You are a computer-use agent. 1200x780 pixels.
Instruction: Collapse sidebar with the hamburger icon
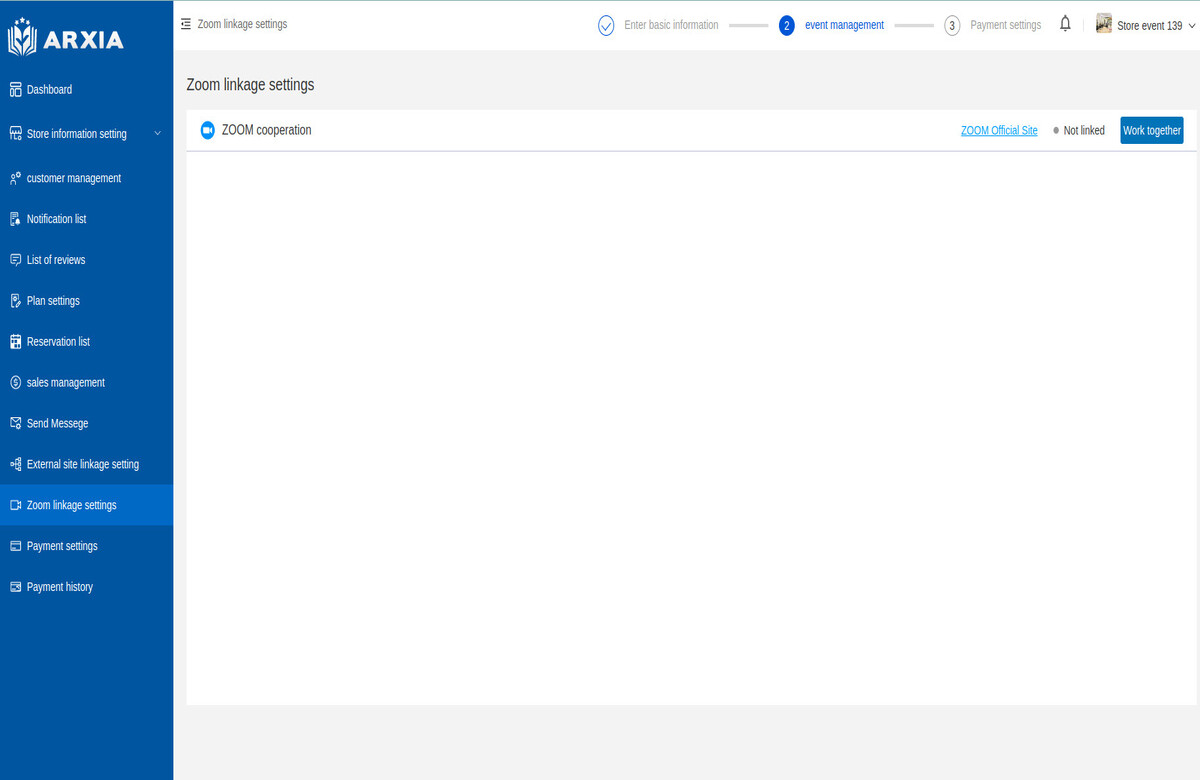(186, 24)
